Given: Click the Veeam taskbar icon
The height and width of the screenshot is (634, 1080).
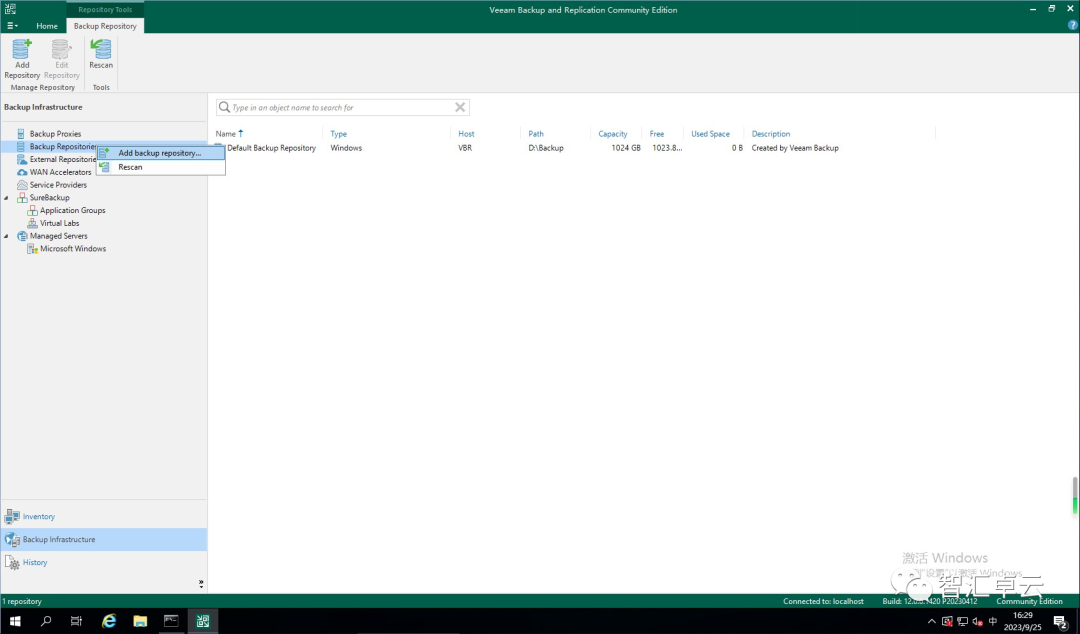Looking at the screenshot, I should 202,621.
